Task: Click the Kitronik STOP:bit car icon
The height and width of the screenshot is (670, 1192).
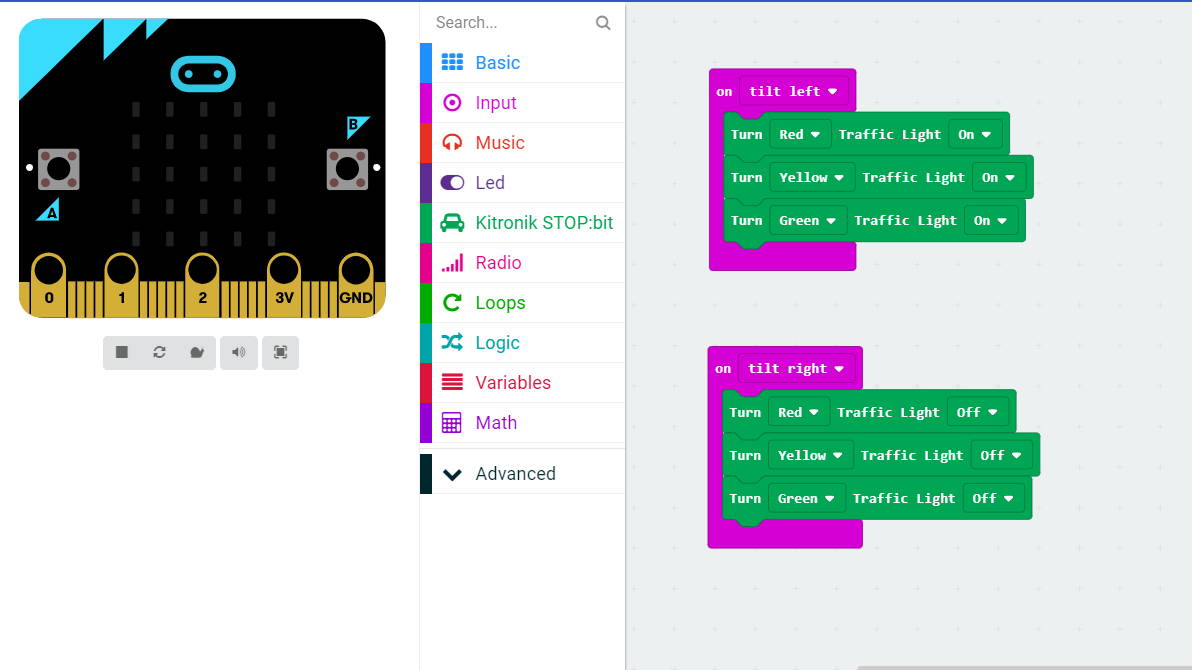Action: pos(452,222)
